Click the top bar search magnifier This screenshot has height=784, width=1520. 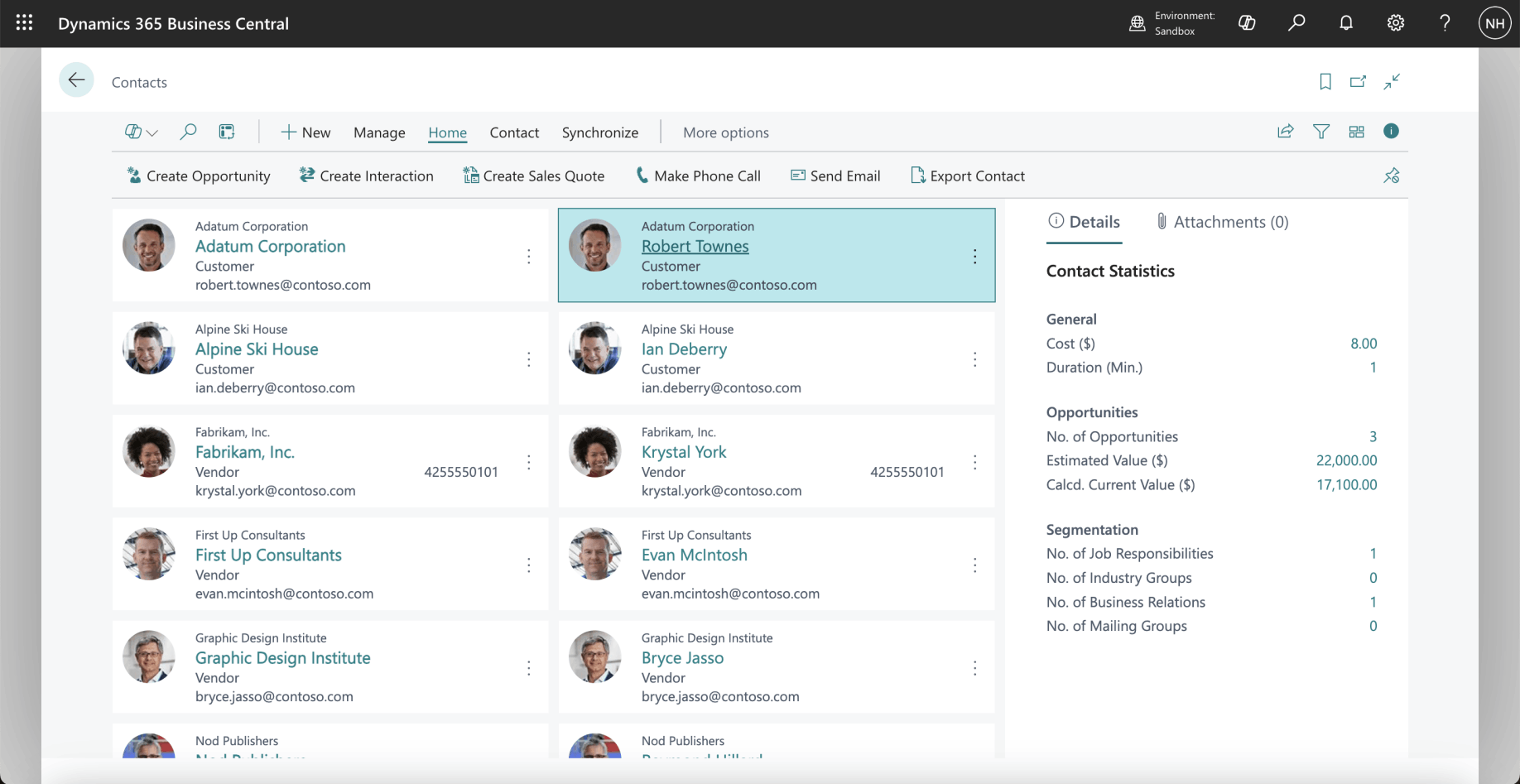tap(1296, 23)
